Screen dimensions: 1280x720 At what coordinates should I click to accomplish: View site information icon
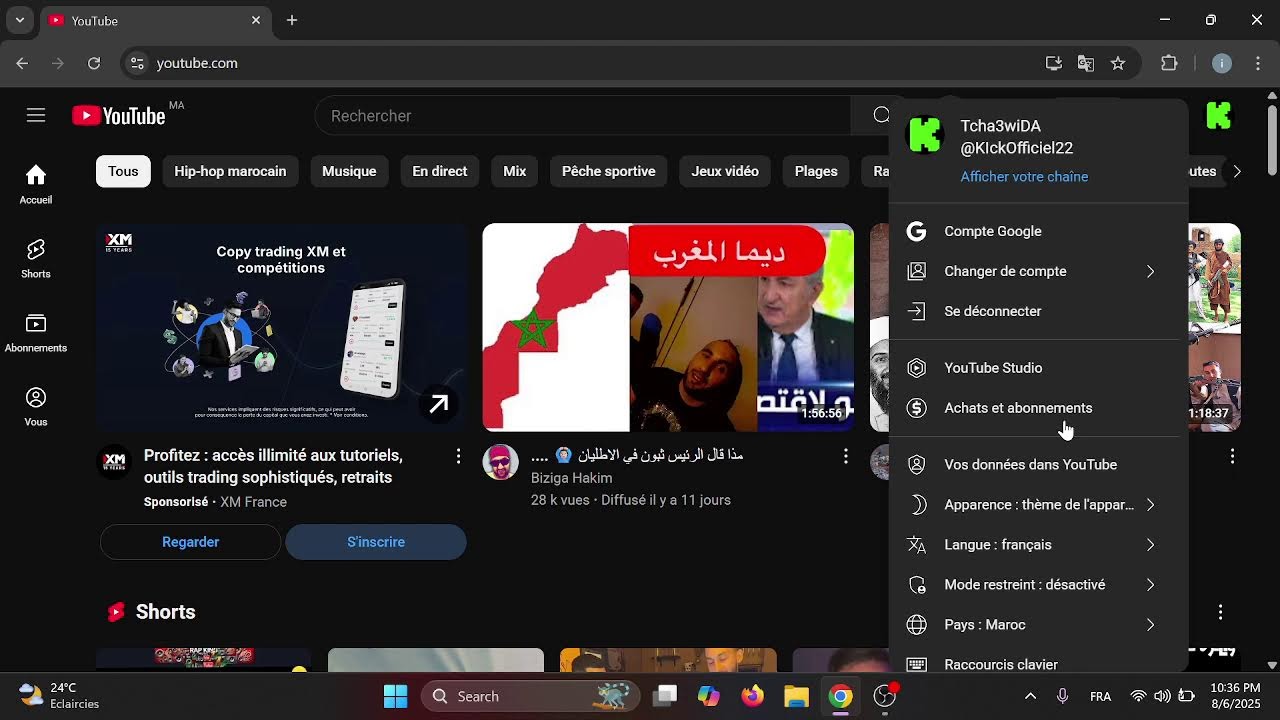click(x=137, y=63)
